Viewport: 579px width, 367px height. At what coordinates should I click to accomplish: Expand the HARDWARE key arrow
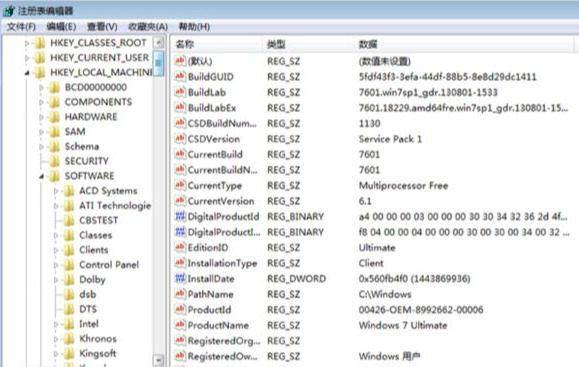tap(41, 117)
